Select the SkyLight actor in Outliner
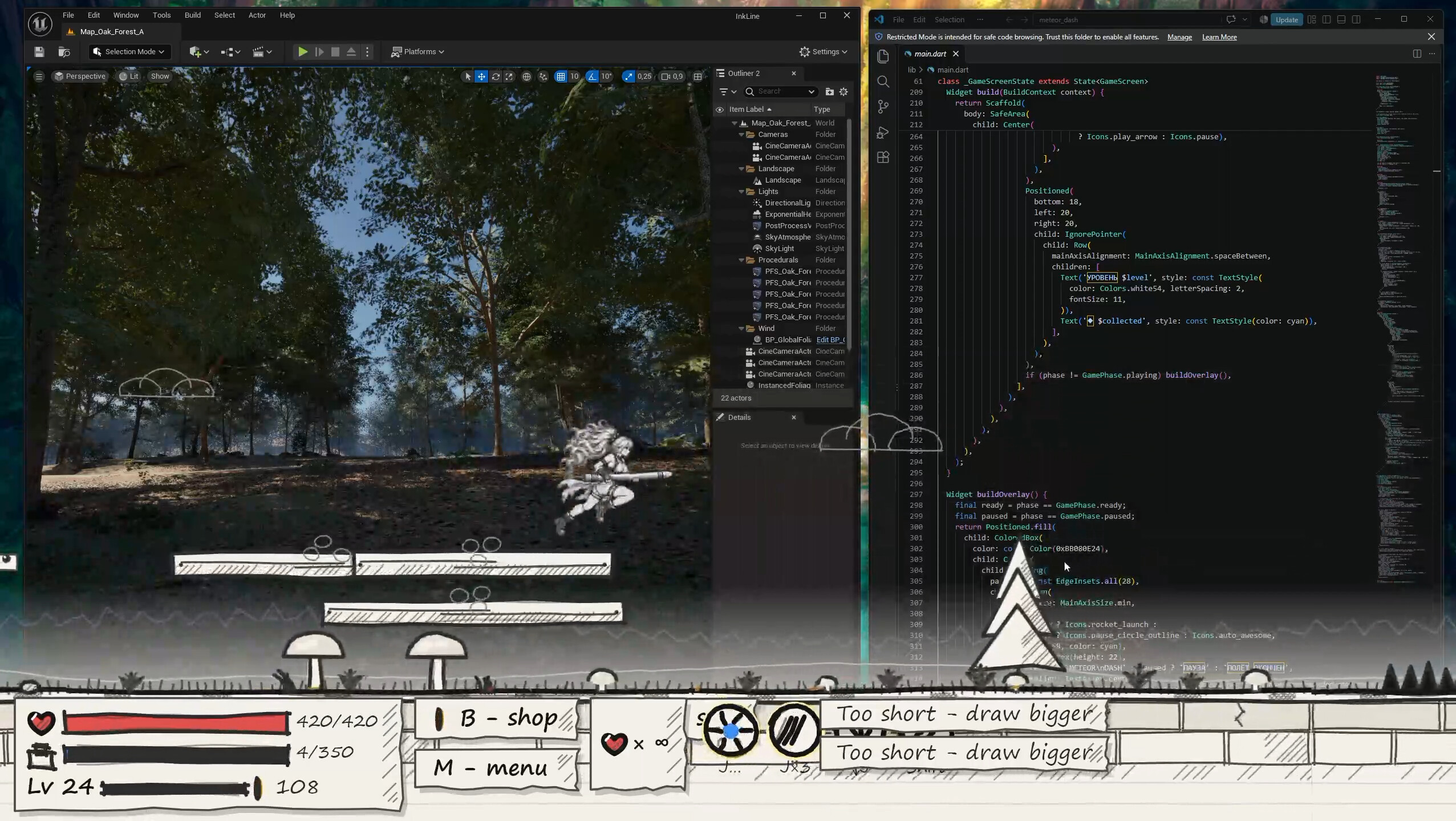Image resolution: width=1456 pixels, height=821 pixels. point(779,249)
